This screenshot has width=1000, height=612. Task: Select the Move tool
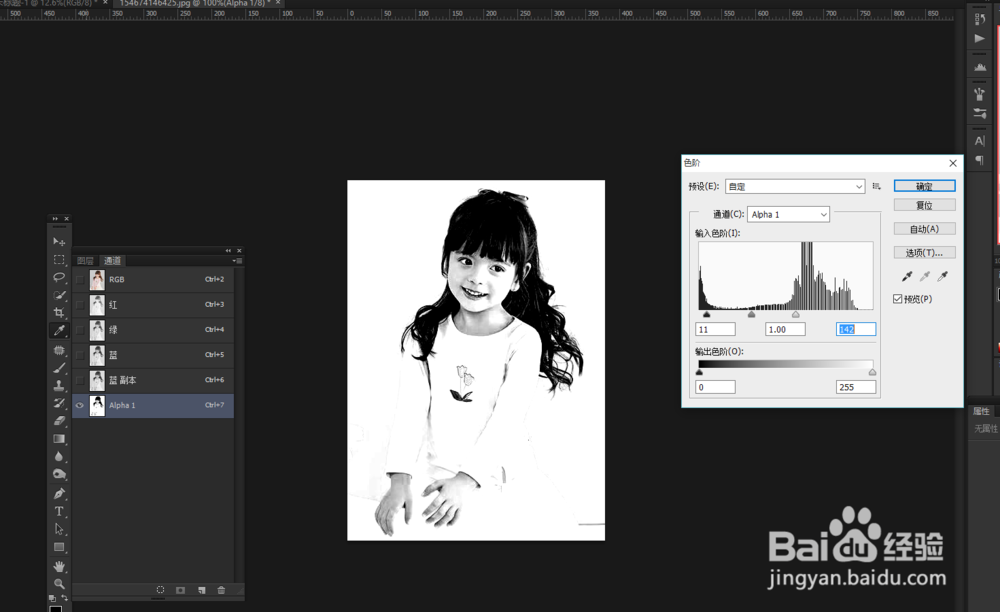click(59, 242)
